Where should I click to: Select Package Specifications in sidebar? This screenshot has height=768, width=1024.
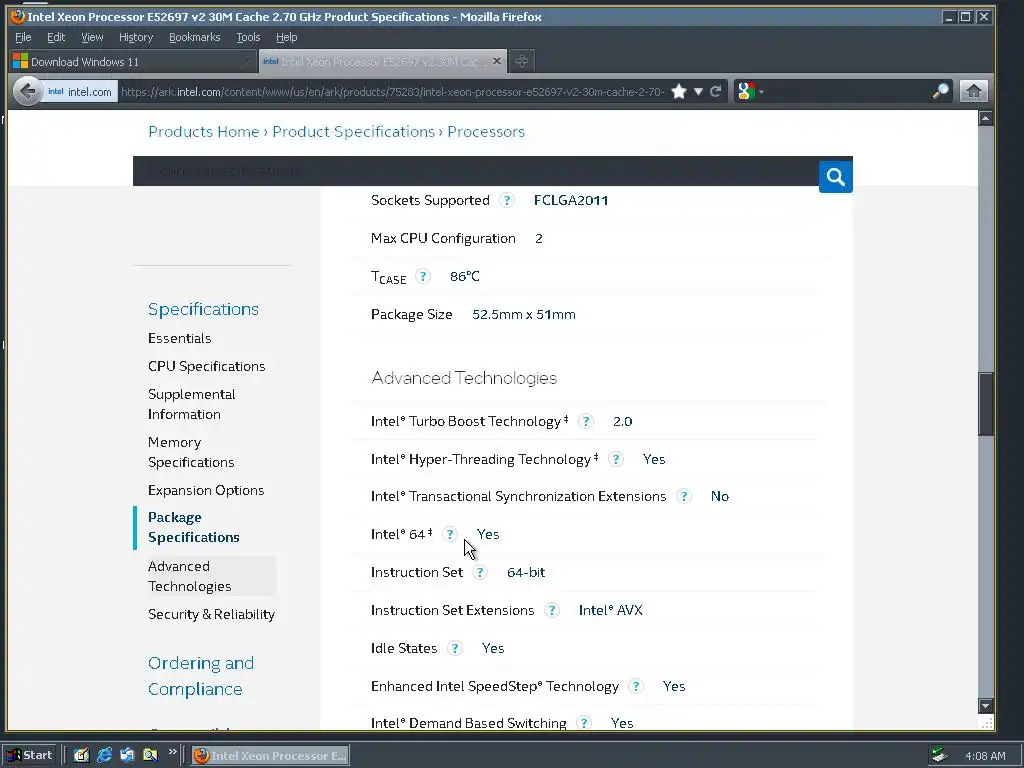[x=194, y=527]
